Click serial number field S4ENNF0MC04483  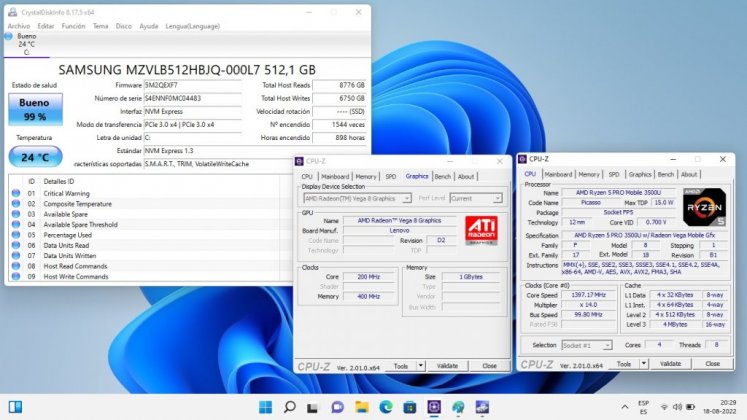(x=192, y=98)
